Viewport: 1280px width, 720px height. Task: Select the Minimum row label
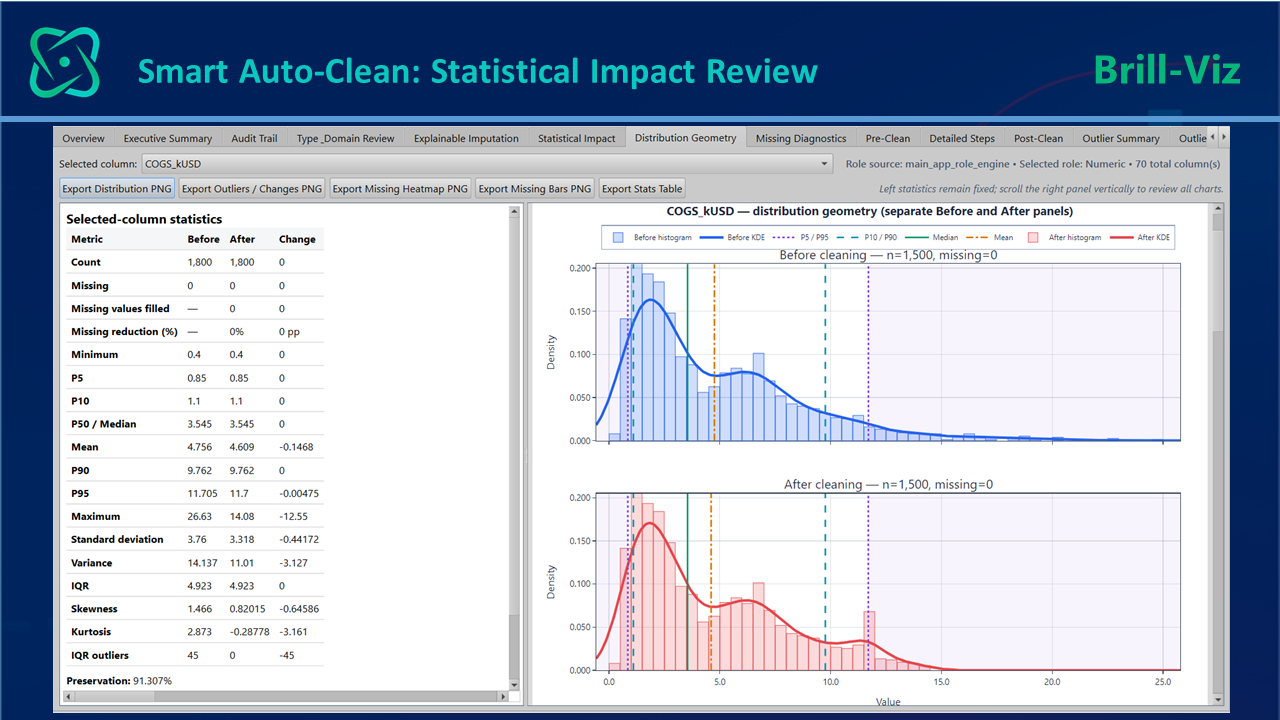pyautogui.click(x=94, y=355)
